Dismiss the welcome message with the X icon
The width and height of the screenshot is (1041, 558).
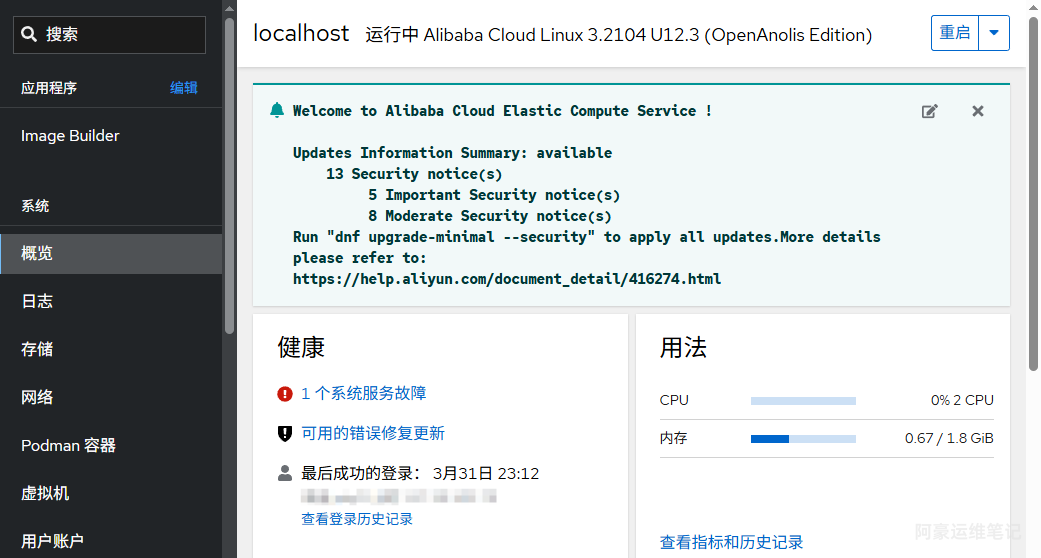tap(978, 111)
